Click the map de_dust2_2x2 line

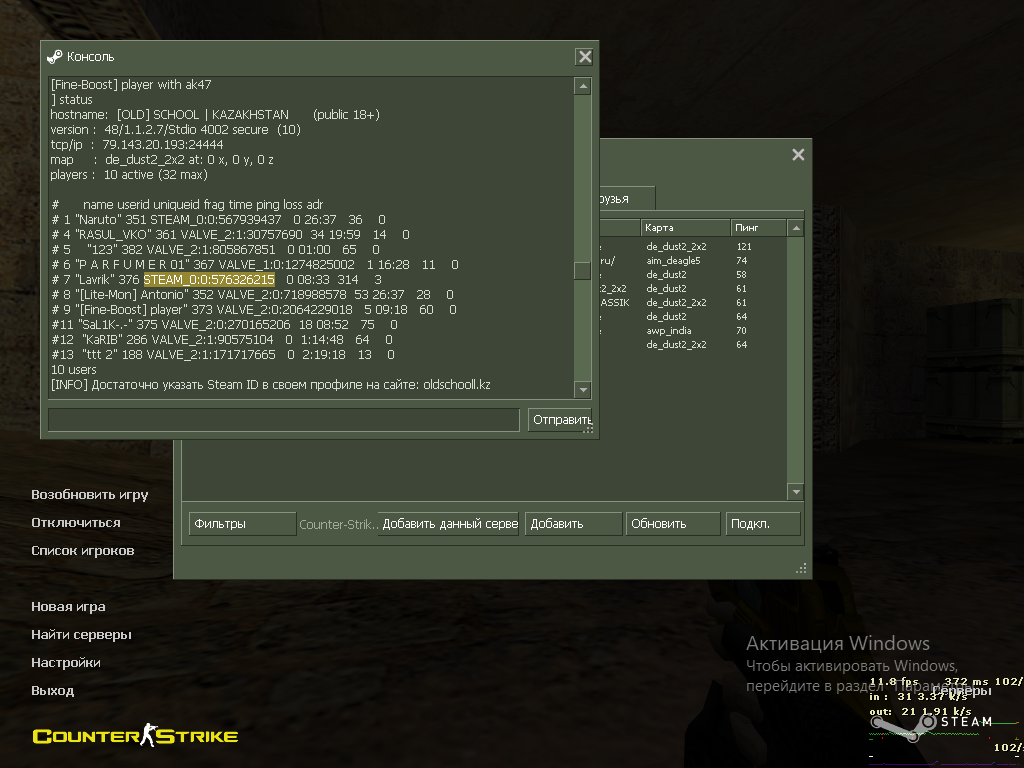[x=162, y=160]
